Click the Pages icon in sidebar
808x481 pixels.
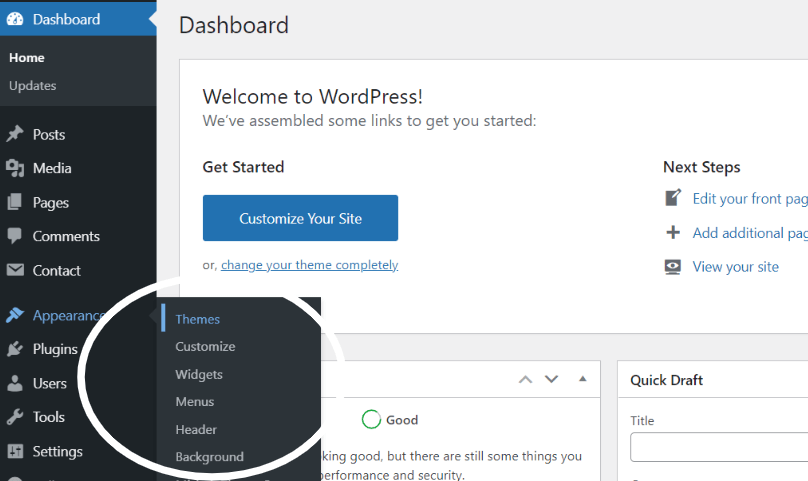click(15, 202)
